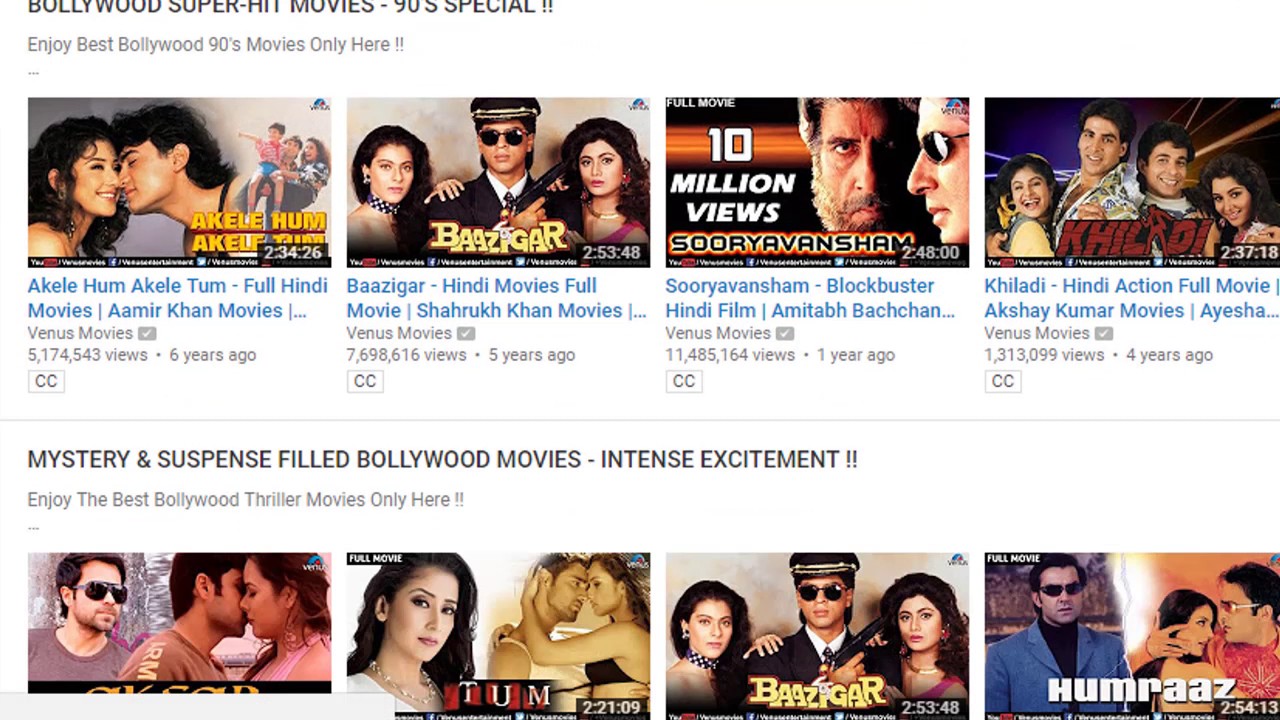Open Humraaz movie thumbnail
Viewport: 1280px width, 720px height.
point(1132,636)
